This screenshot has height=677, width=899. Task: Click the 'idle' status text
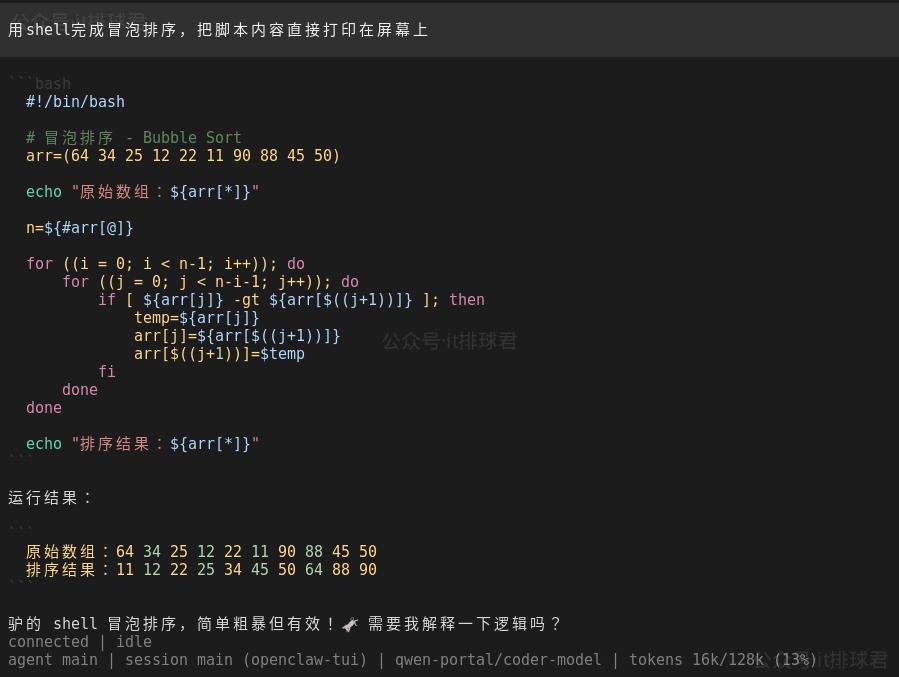134,641
